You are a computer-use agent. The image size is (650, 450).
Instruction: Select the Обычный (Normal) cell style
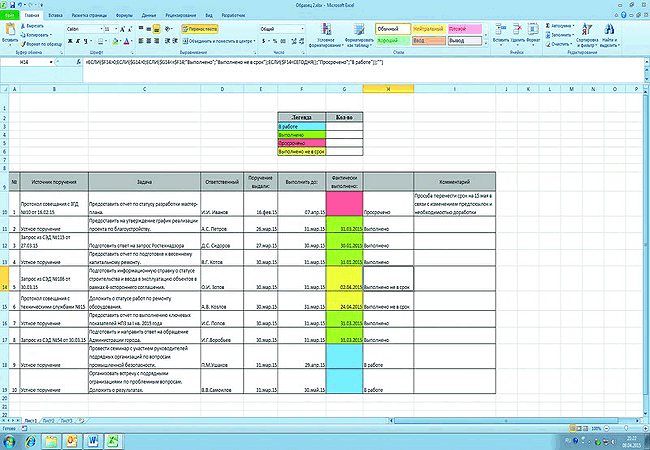point(393,29)
